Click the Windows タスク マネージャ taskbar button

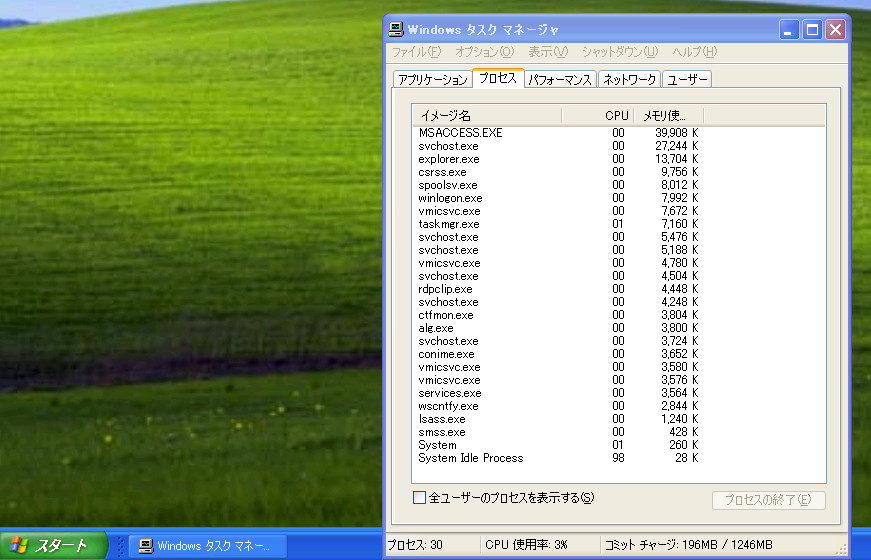(x=208, y=546)
